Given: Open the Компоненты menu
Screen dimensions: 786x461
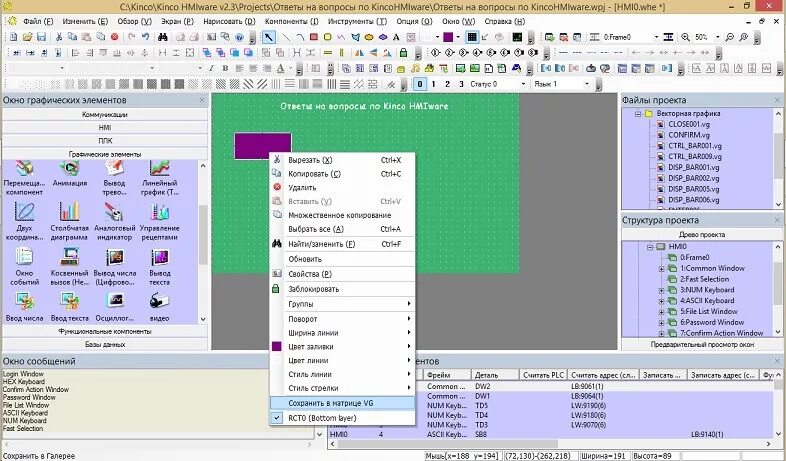Looking at the screenshot, I should point(291,22).
